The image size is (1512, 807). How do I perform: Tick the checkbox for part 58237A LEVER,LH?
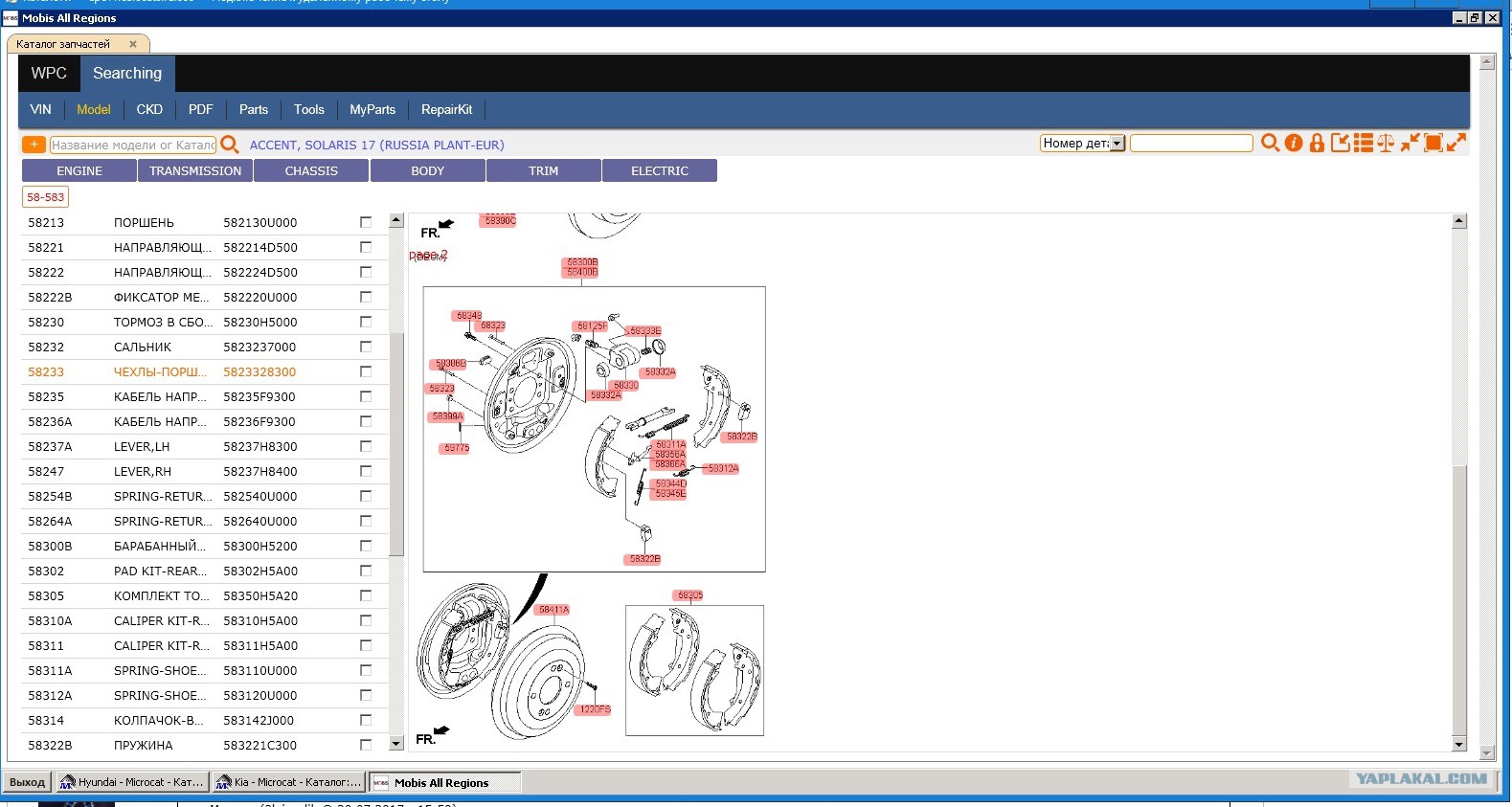(366, 446)
